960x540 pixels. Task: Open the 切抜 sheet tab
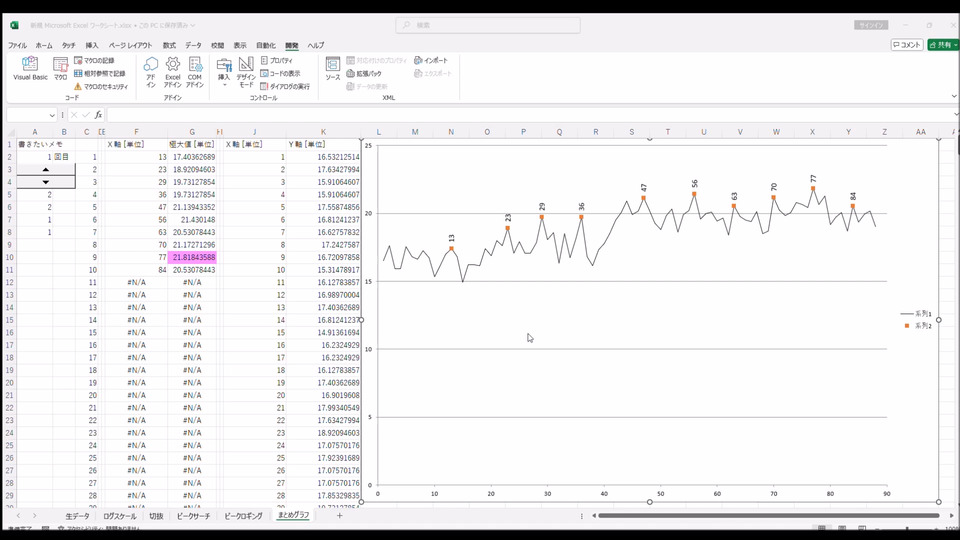(x=156, y=516)
